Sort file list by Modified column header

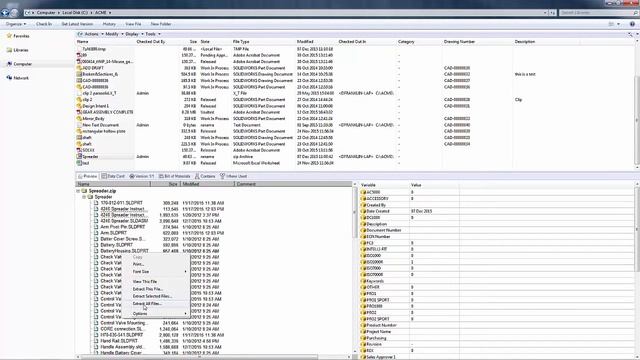[x=305, y=42]
